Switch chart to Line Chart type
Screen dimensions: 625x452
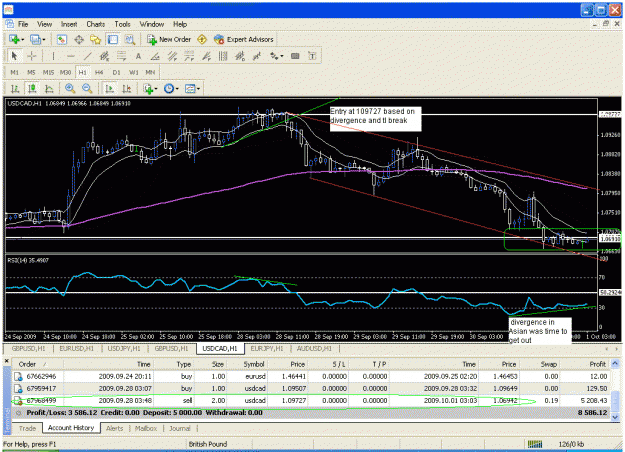[49, 88]
